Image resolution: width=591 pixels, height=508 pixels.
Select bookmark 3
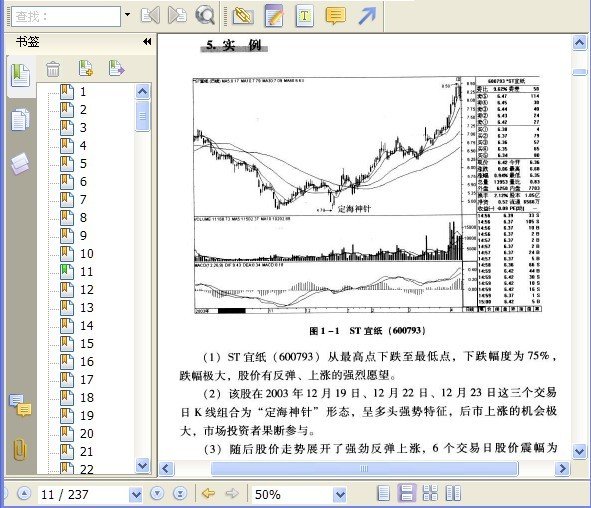pyautogui.click(x=74, y=128)
